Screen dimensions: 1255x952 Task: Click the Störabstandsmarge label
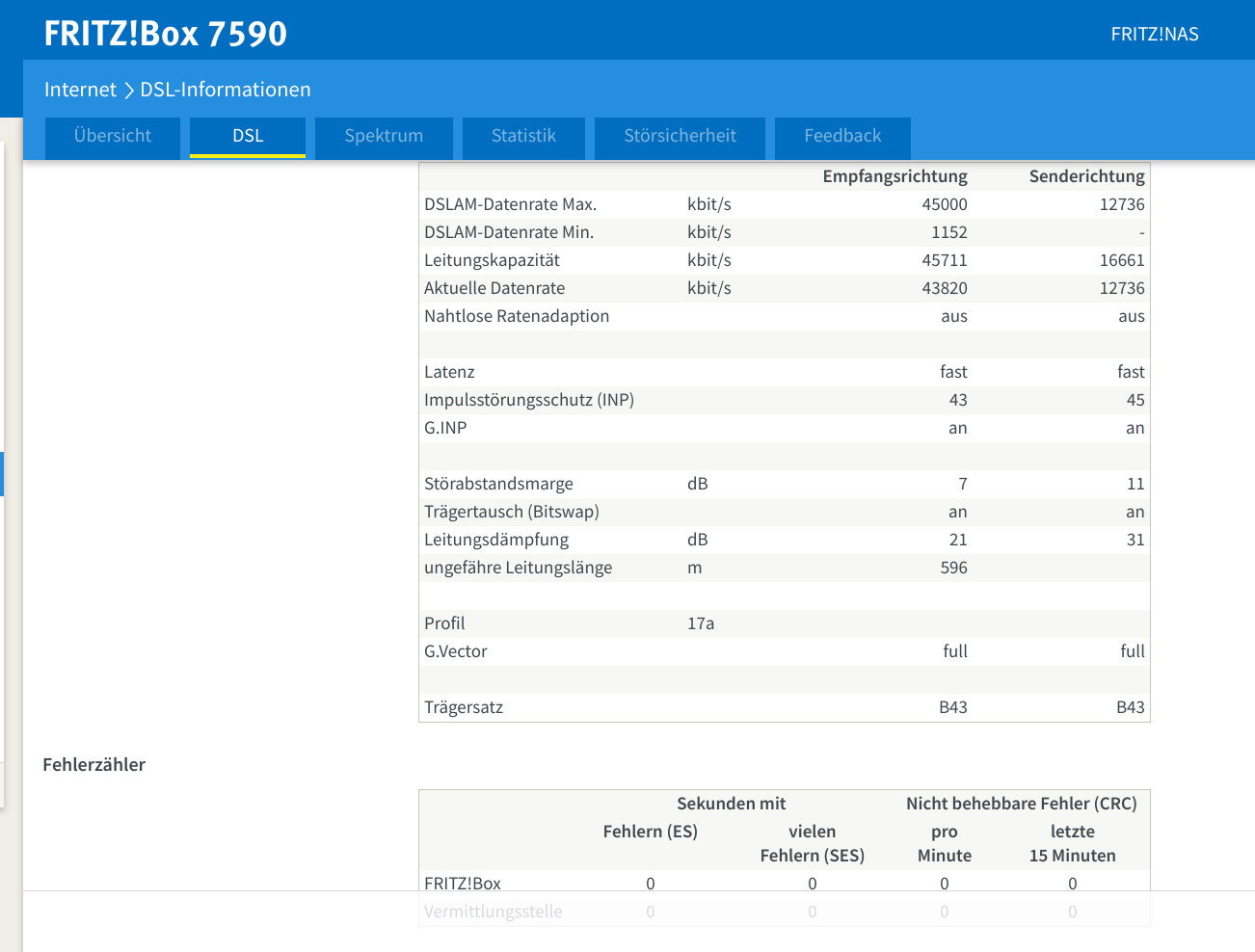pyautogui.click(x=498, y=484)
